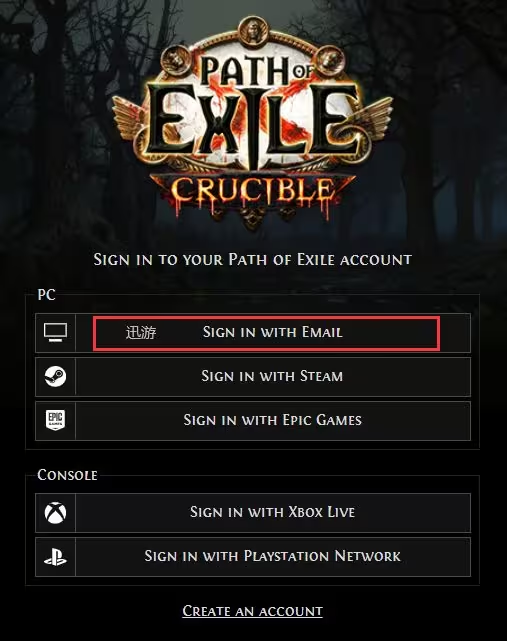Click the left medallion on the logo
The height and width of the screenshot is (641, 507).
176,60
